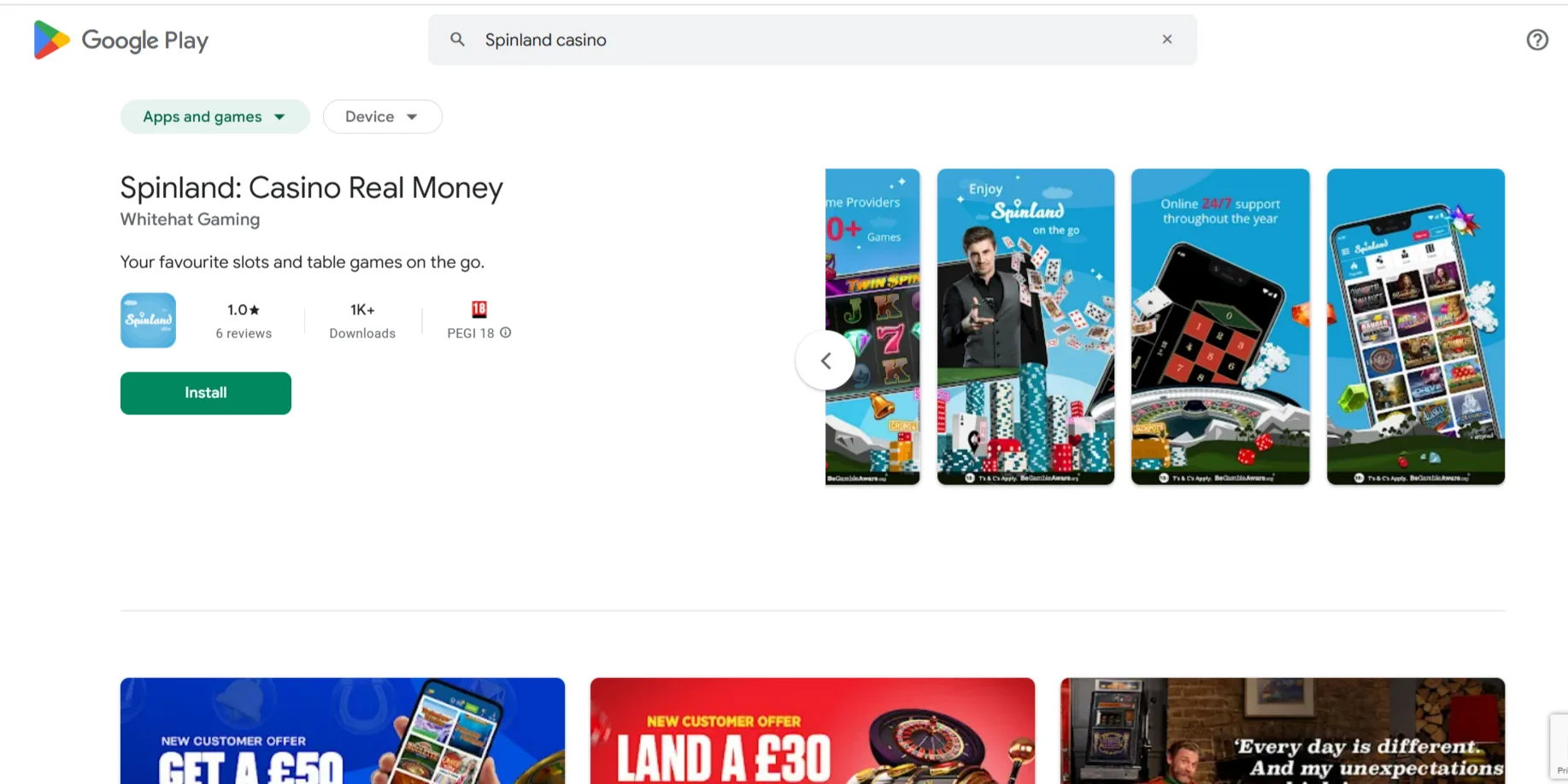1568x784 pixels.
Task: Open the partially visible Game Providers screenshot
Action: 872,327
